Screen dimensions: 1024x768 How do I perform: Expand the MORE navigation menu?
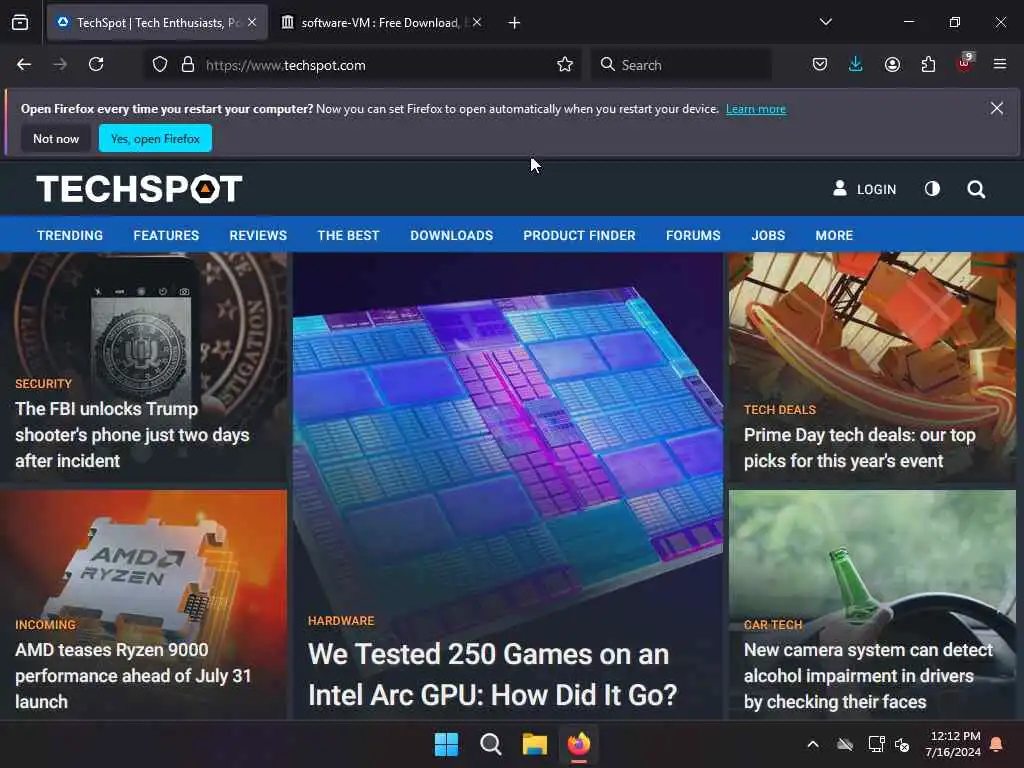coord(834,236)
